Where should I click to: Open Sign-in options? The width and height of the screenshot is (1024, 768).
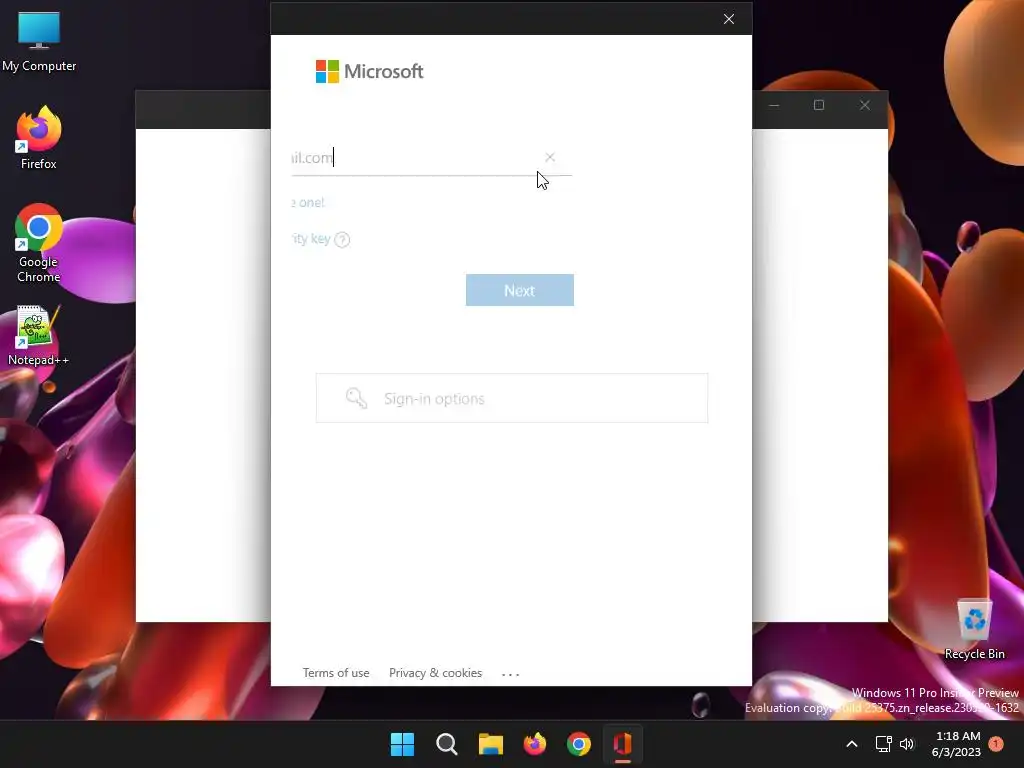pos(511,398)
